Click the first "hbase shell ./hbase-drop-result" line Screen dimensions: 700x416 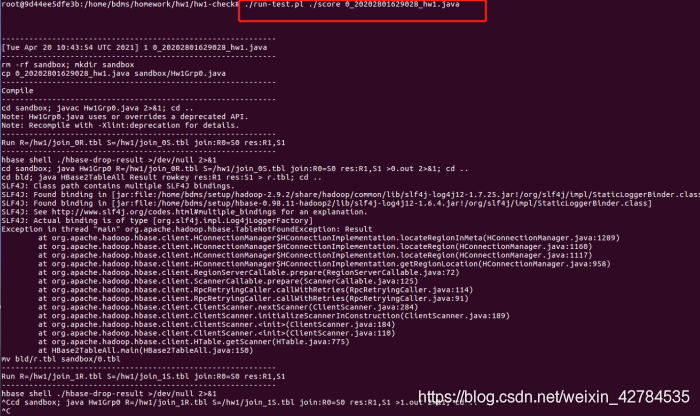109,160
